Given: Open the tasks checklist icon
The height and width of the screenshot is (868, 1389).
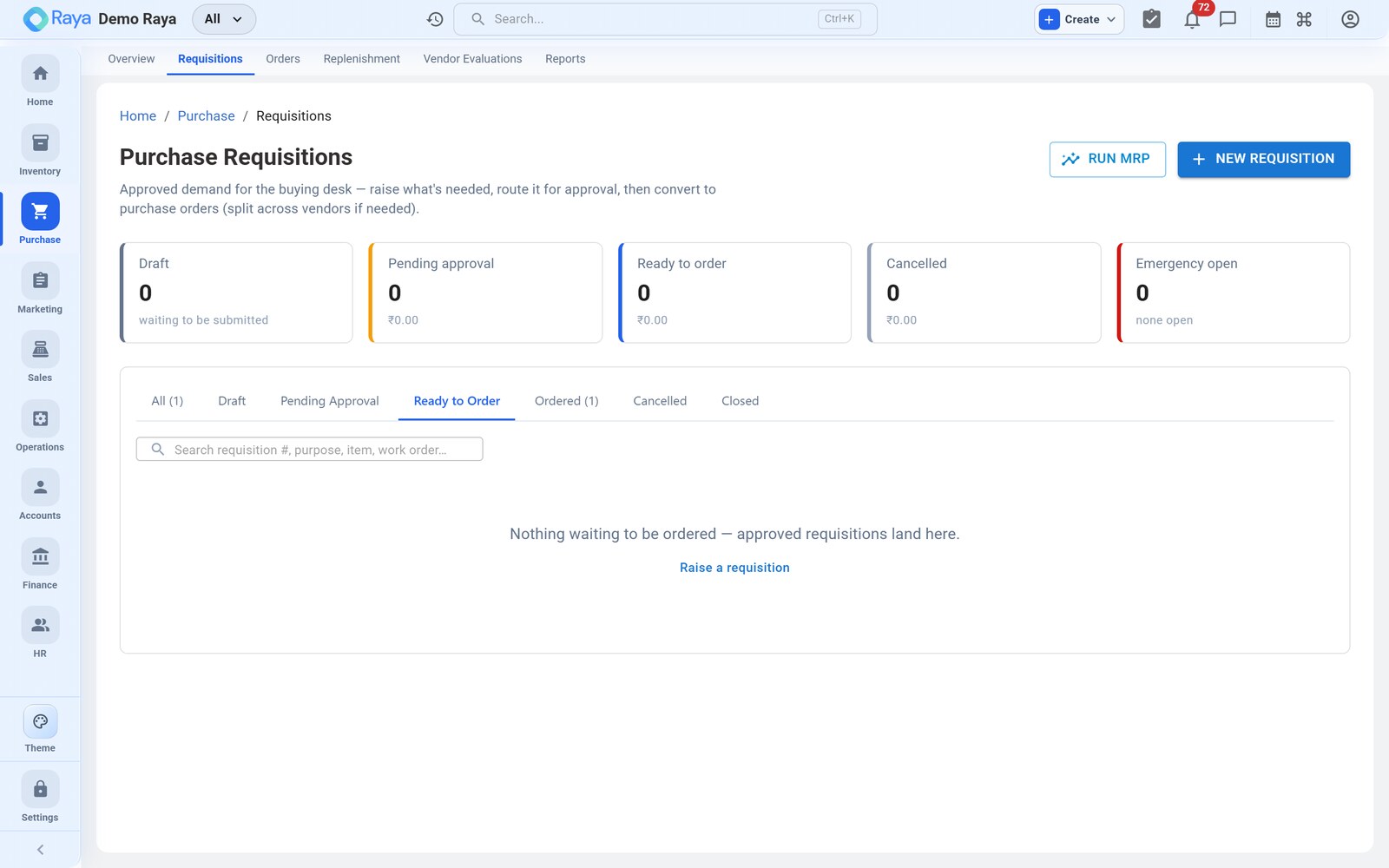Looking at the screenshot, I should tap(1151, 19).
